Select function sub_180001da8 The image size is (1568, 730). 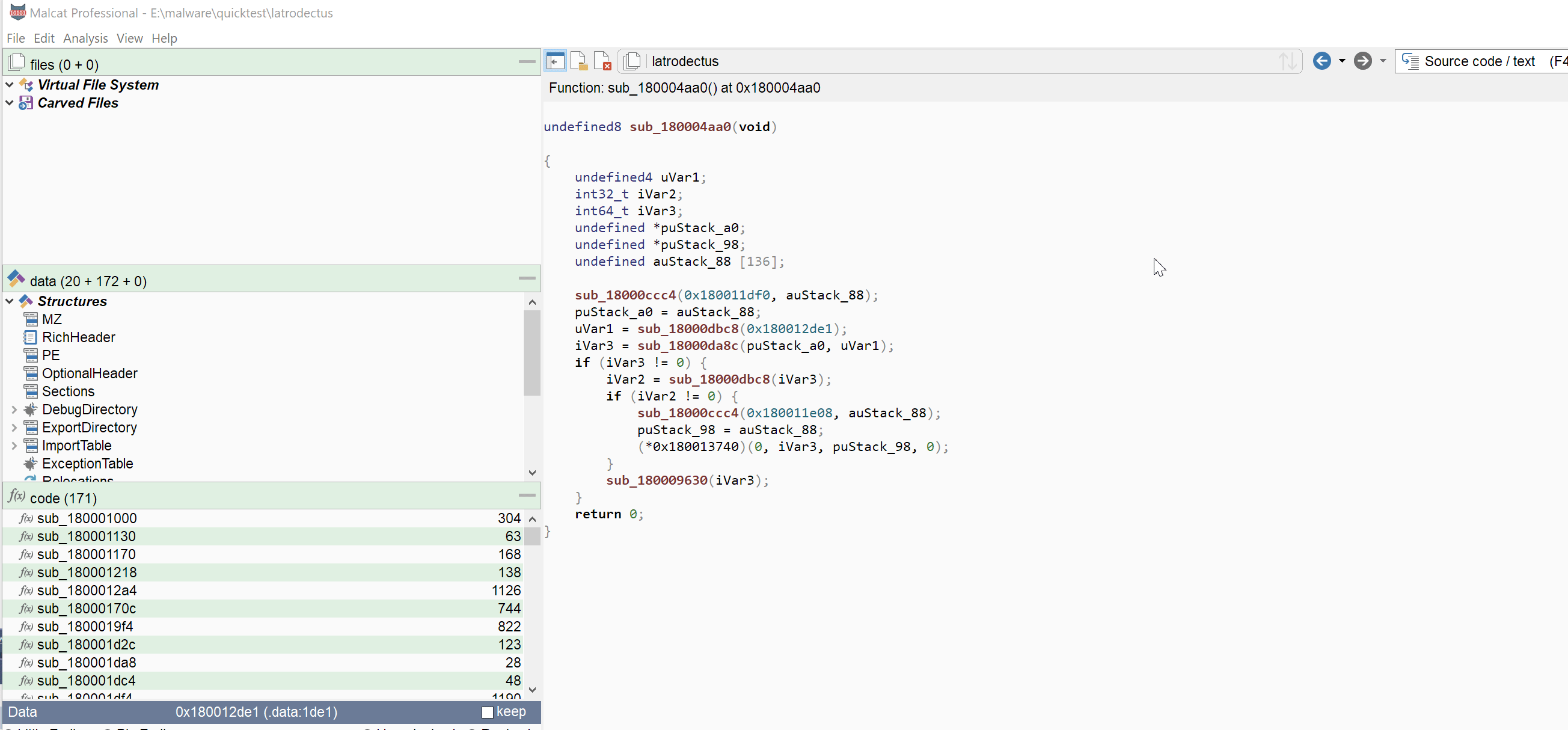(263, 663)
